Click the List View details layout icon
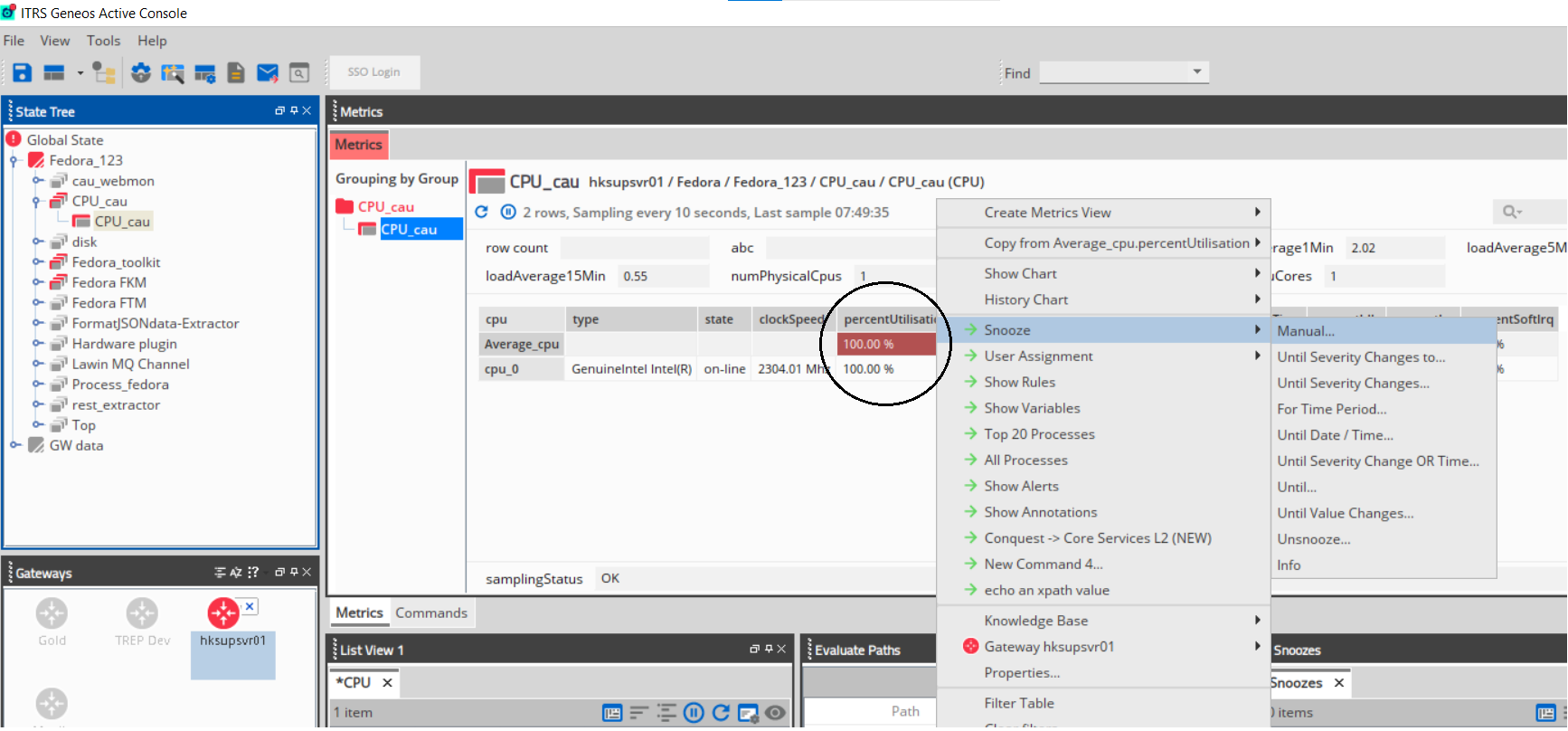 tap(612, 713)
